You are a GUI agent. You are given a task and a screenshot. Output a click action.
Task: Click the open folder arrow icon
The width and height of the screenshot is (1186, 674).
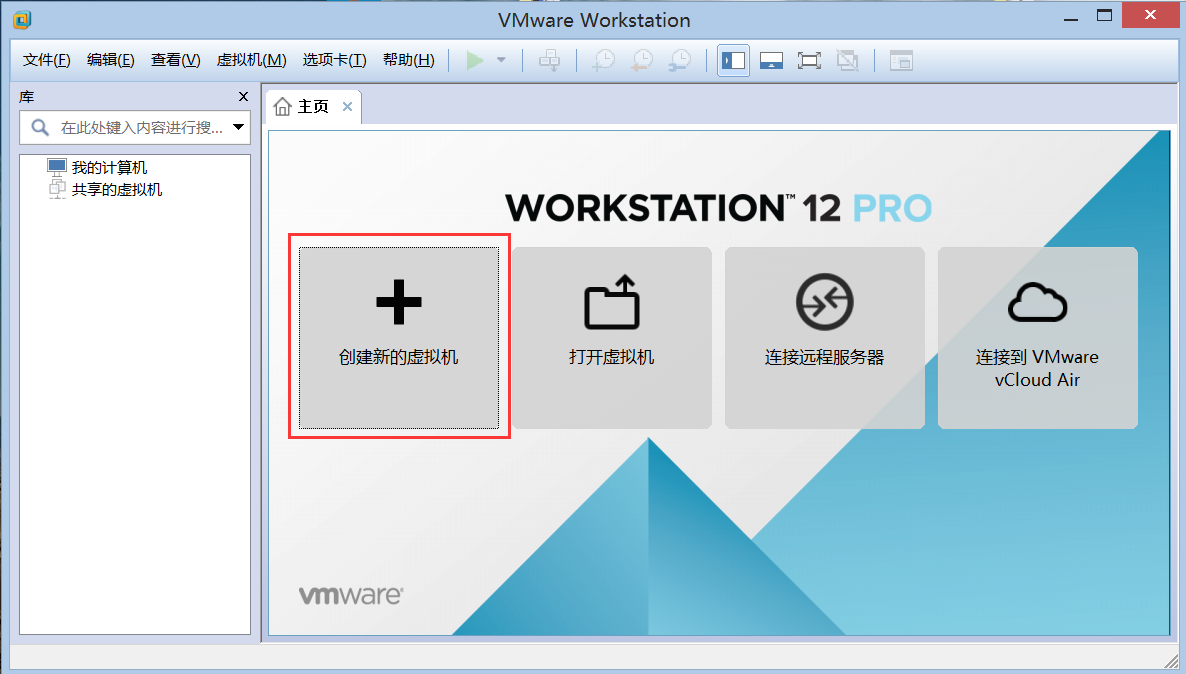[612, 302]
